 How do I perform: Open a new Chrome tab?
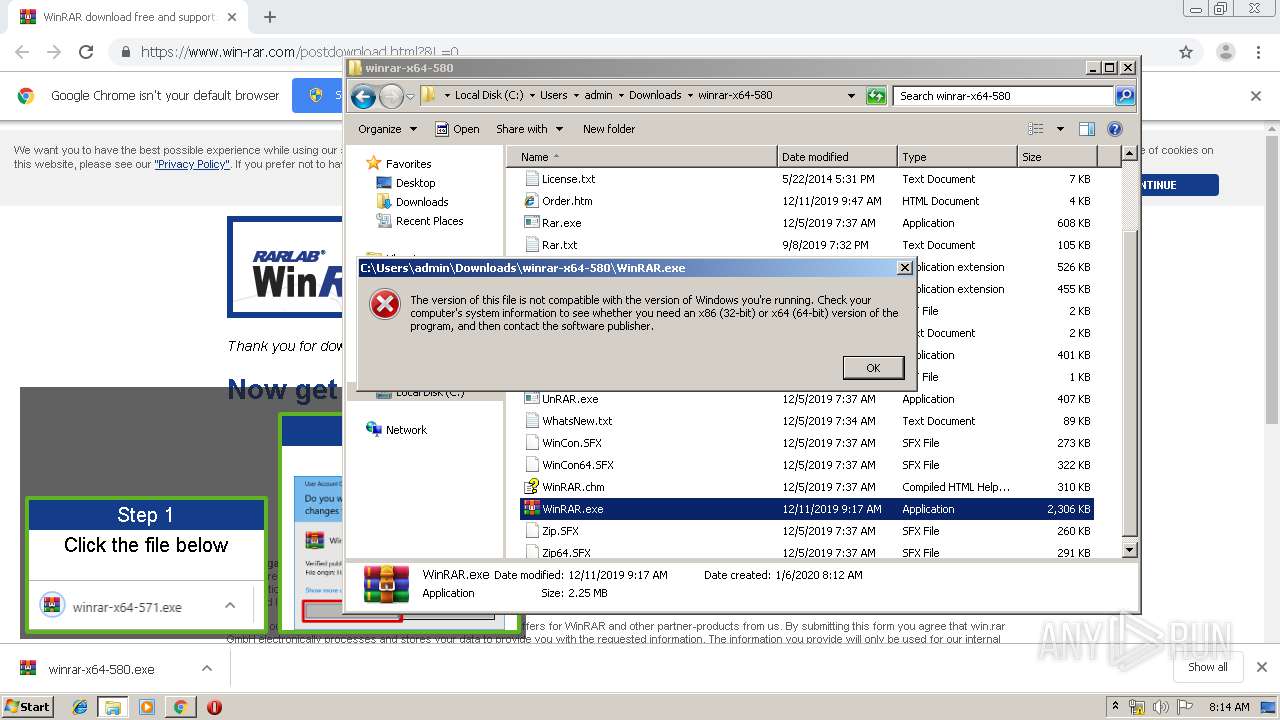pyautogui.click(x=269, y=17)
